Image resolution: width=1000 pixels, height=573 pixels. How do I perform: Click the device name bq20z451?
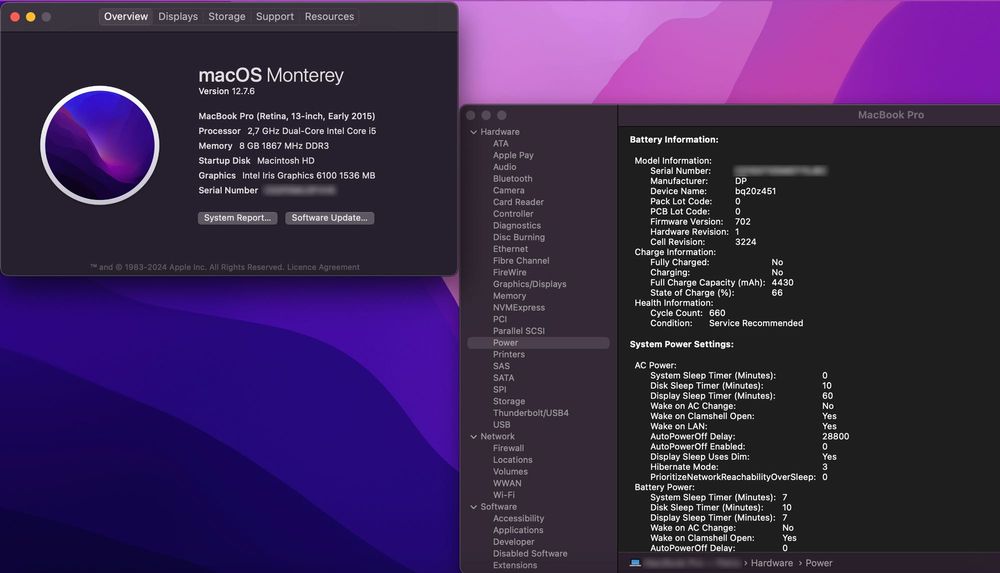coord(755,191)
